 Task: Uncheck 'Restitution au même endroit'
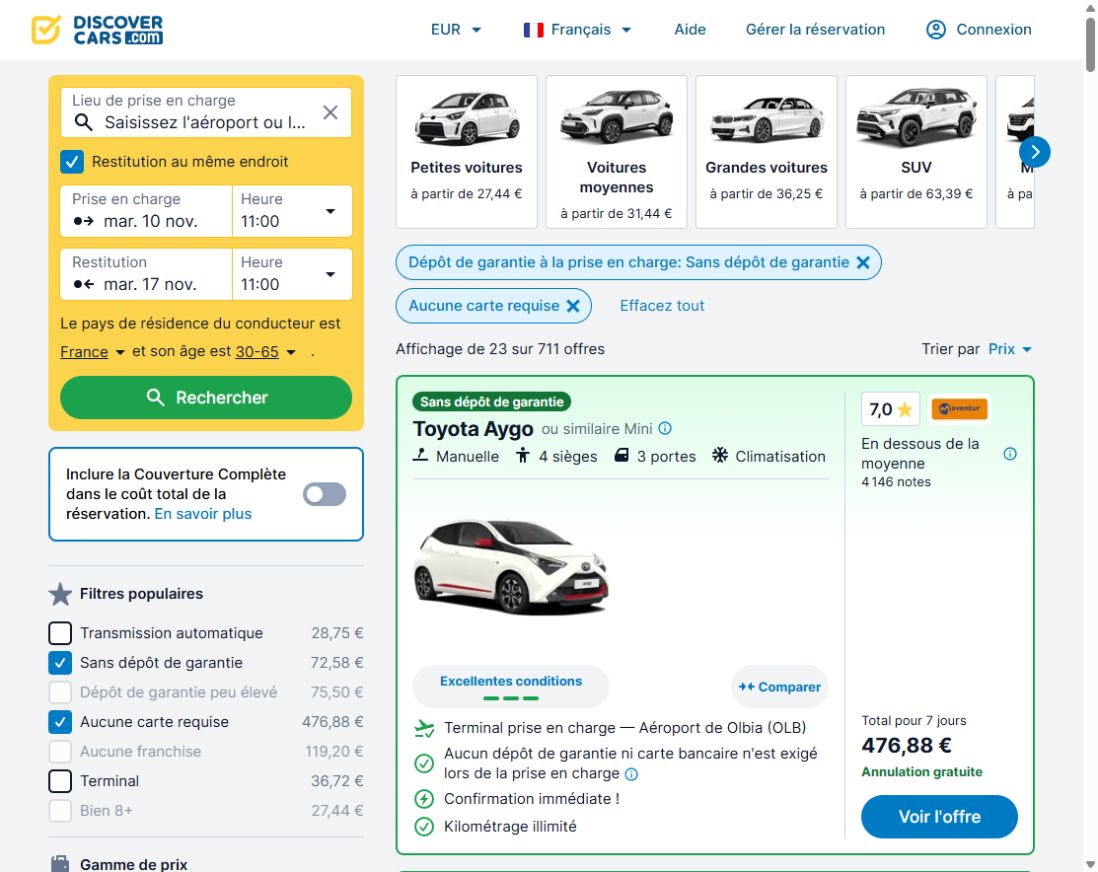coord(72,162)
